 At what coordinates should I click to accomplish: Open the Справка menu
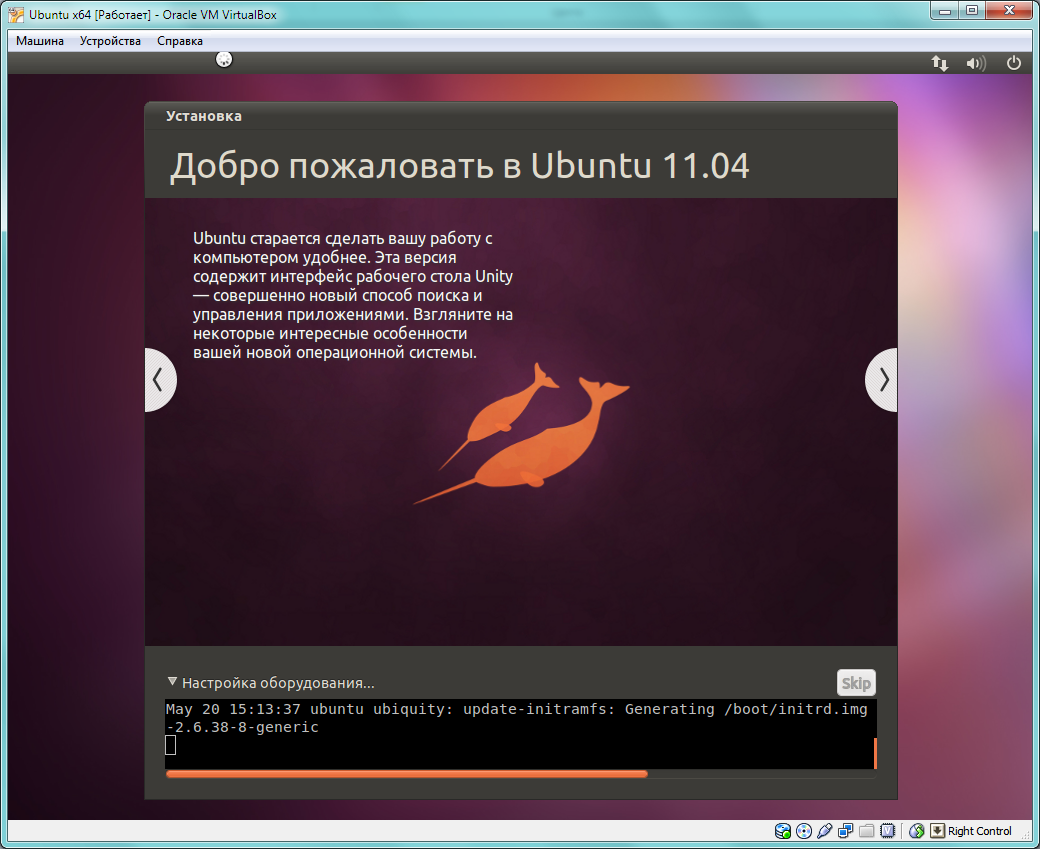[x=180, y=41]
